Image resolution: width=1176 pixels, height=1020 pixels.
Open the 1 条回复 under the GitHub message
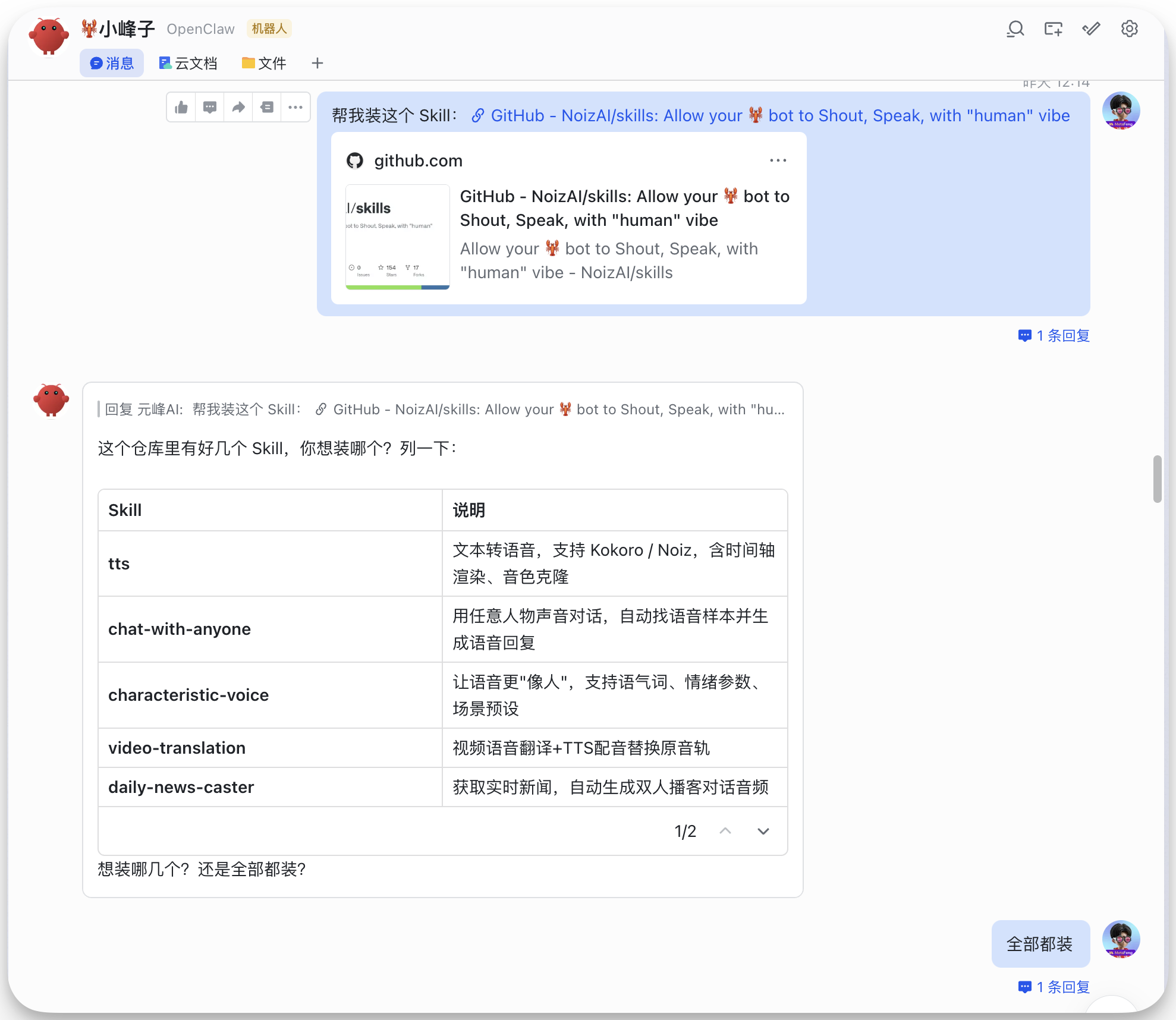1054,336
